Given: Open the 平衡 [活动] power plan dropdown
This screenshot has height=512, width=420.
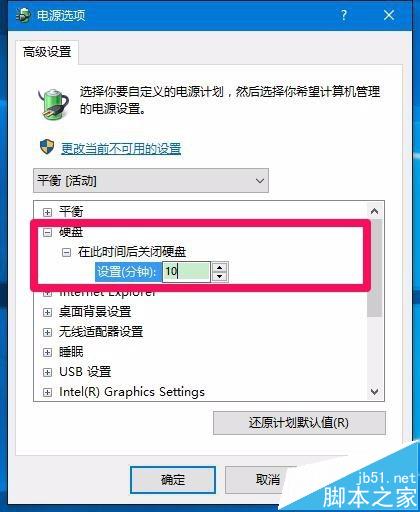Looking at the screenshot, I should click(x=151, y=181).
